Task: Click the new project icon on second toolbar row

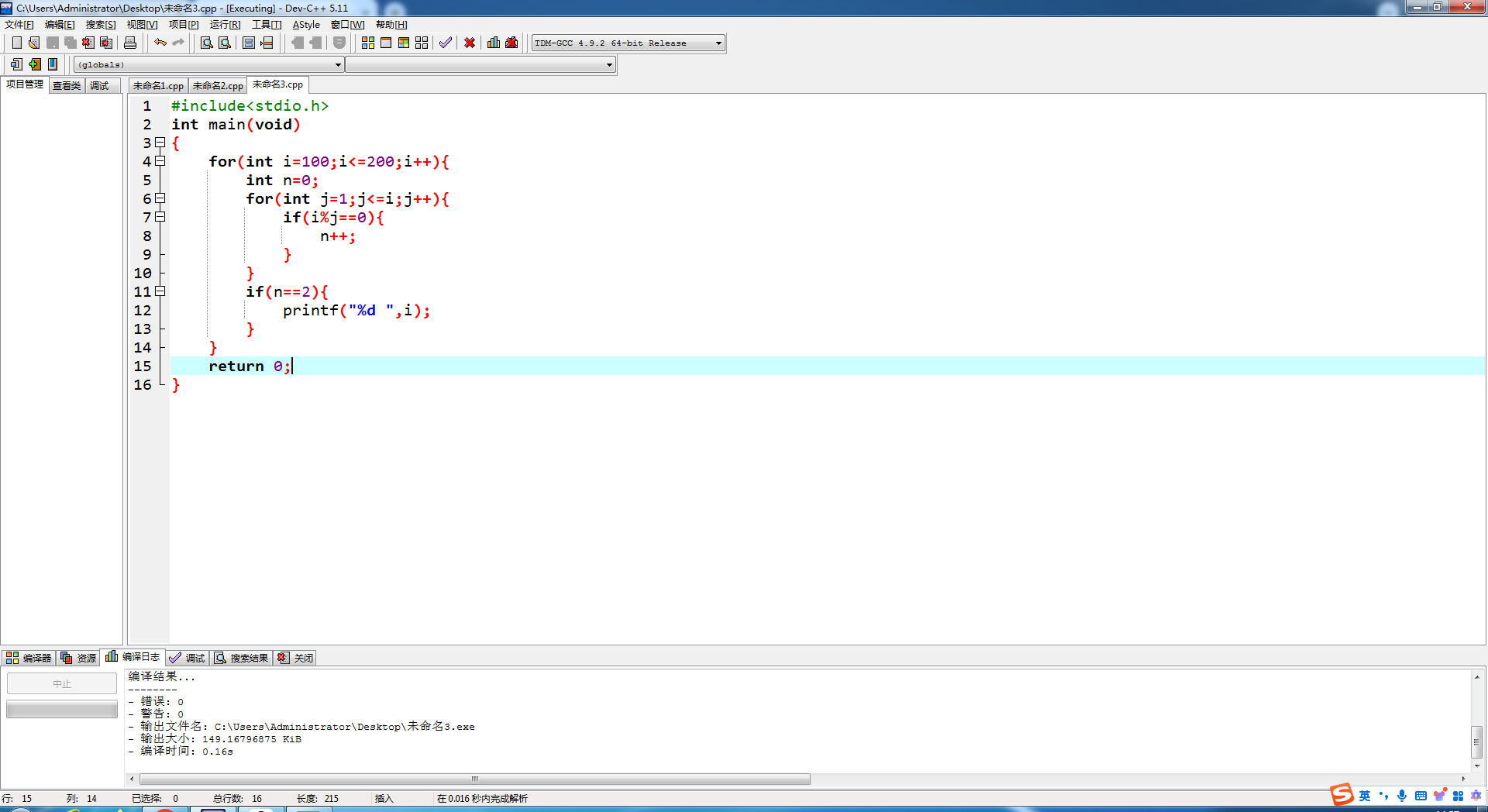Action: click(x=16, y=64)
